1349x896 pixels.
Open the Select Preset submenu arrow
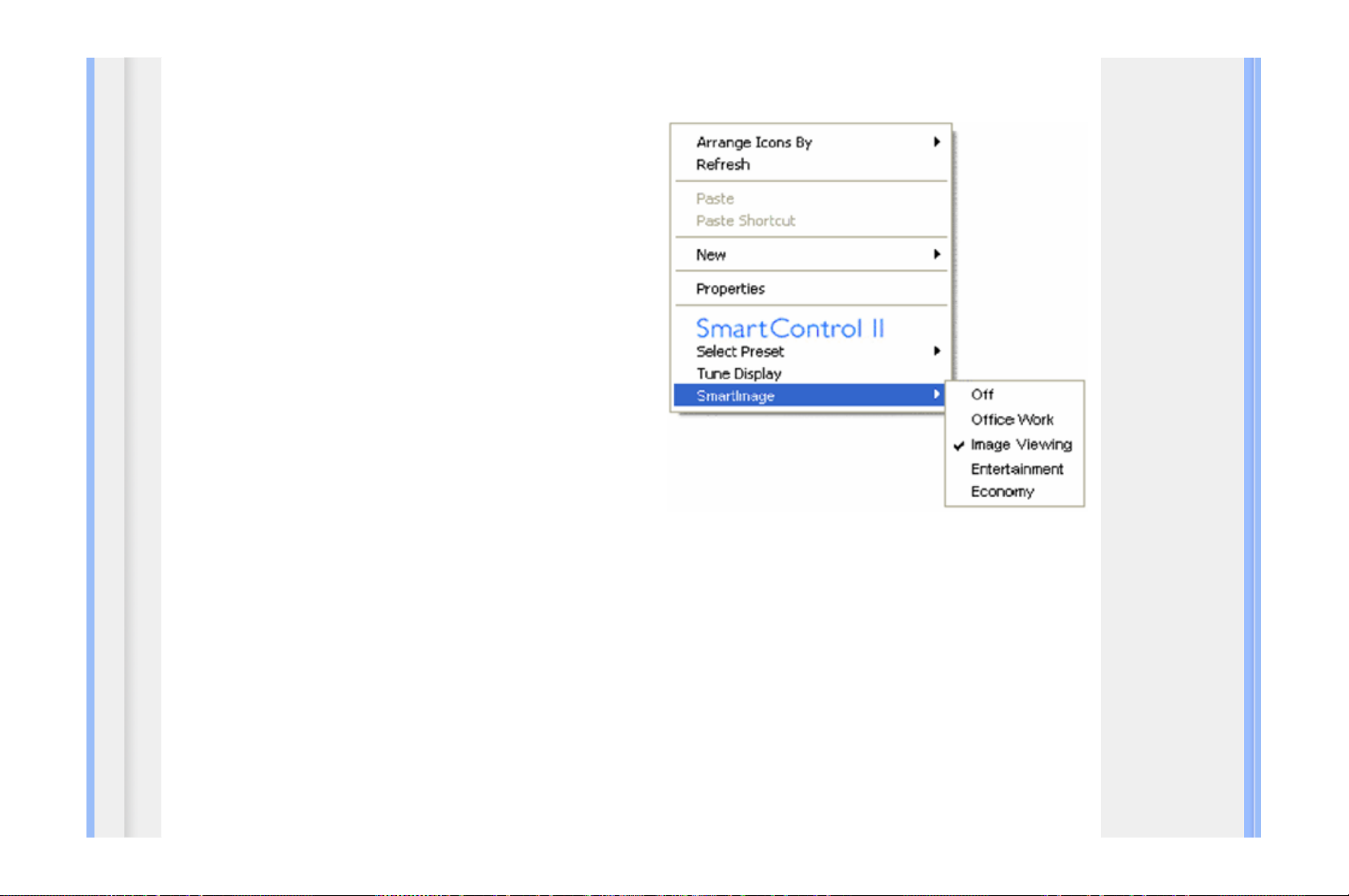tap(936, 351)
